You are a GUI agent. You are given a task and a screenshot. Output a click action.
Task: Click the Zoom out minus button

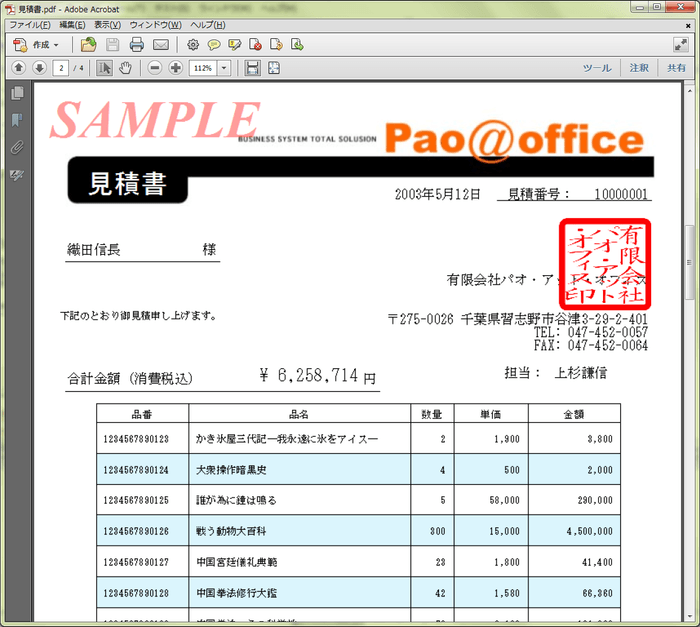[x=155, y=68]
